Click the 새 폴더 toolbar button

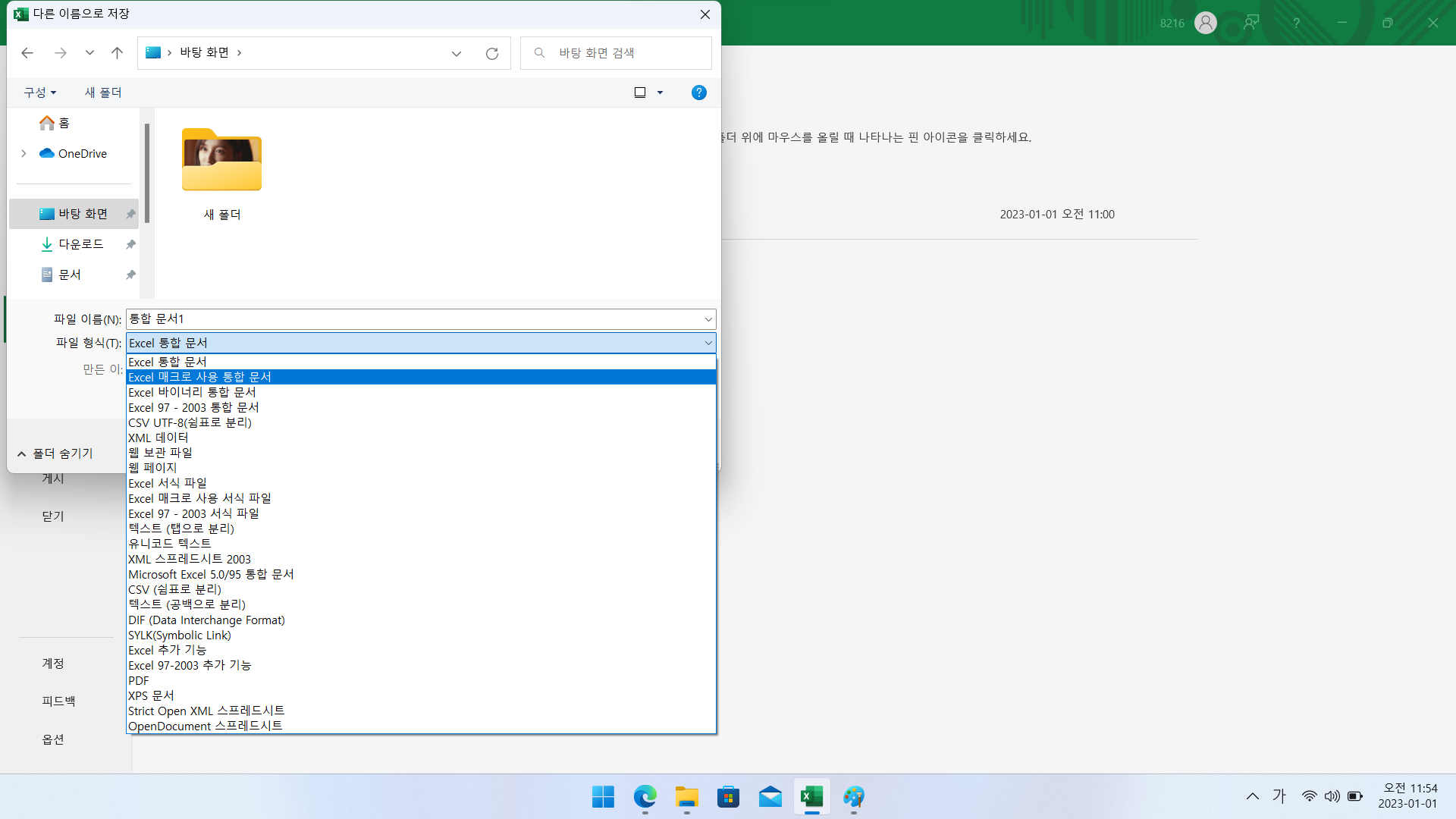tap(103, 93)
